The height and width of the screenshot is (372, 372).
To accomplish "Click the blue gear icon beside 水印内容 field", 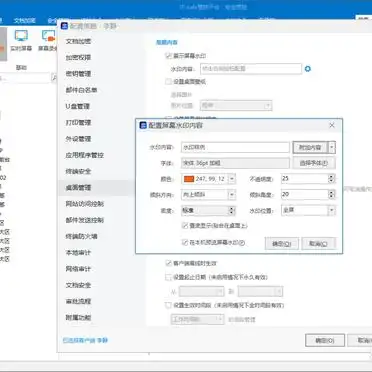I will [x=308, y=69].
